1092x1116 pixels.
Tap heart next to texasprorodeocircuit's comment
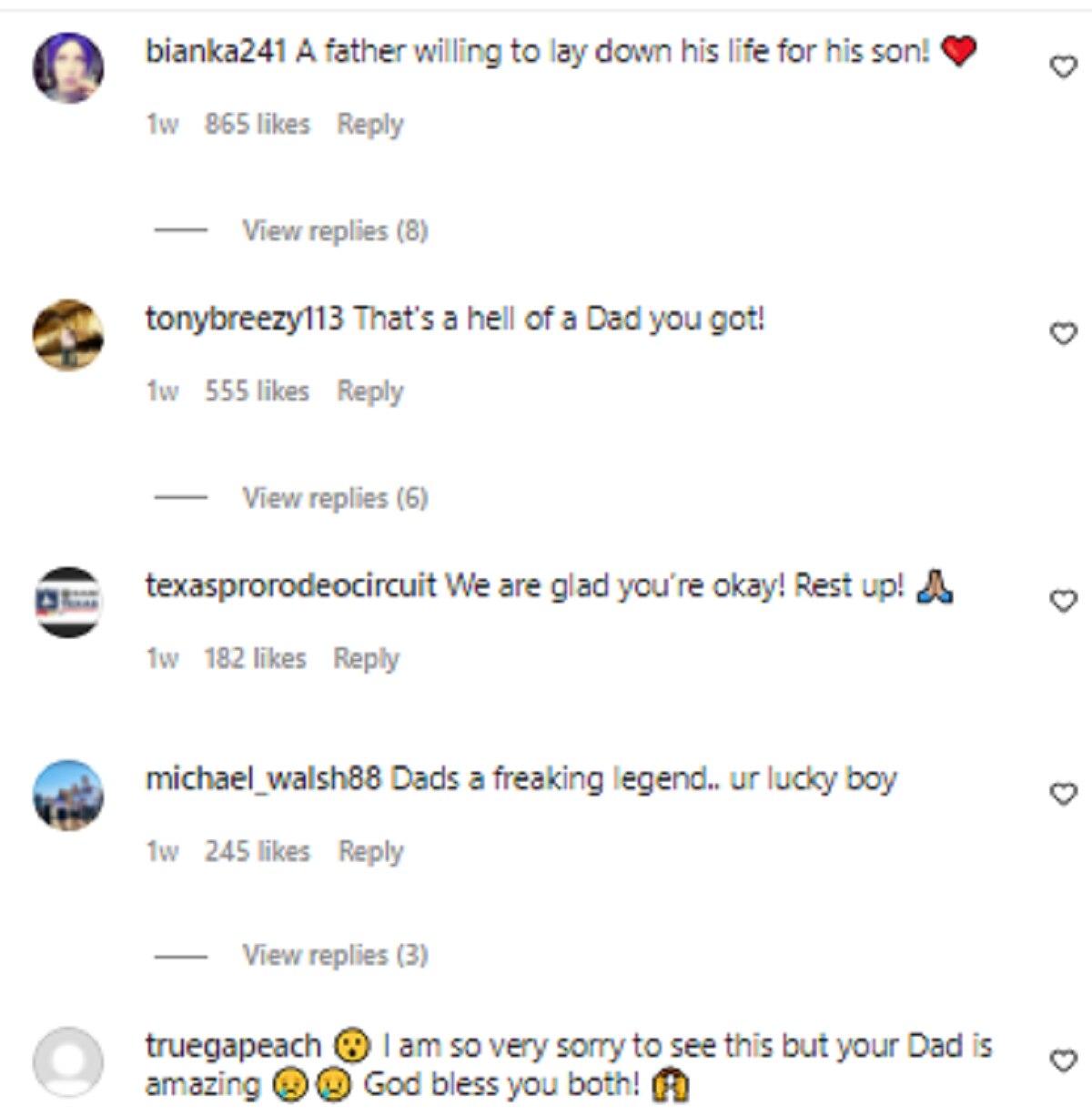click(x=1063, y=601)
